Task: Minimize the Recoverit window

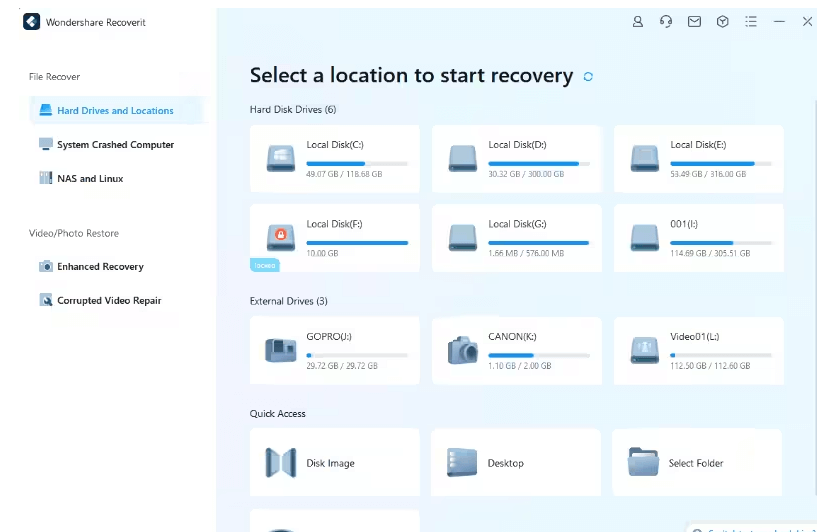Action: pyautogui.click(x=779, y=21)
